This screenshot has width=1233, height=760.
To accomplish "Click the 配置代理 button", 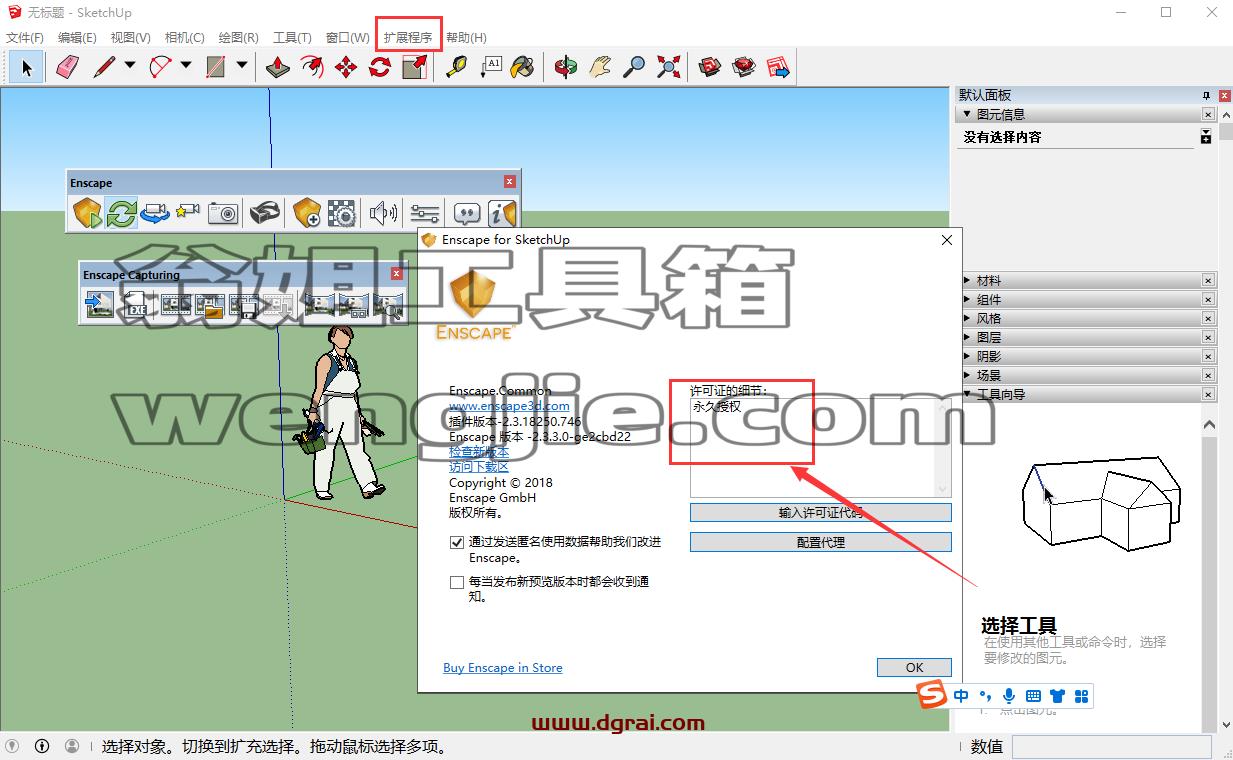I will 821,542.
